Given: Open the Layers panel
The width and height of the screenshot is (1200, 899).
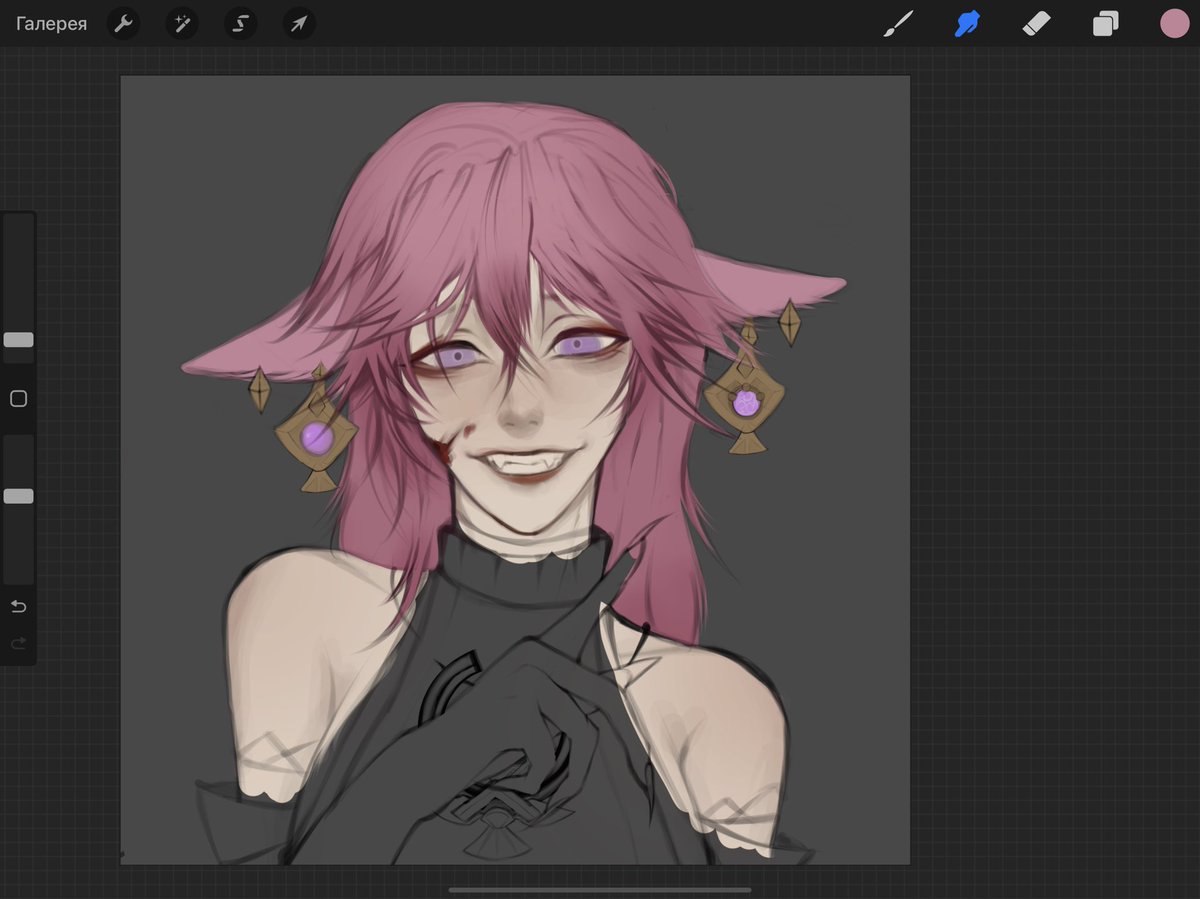Looking at the screenshot, I should pyautogui.click(x=1105, y=24).
